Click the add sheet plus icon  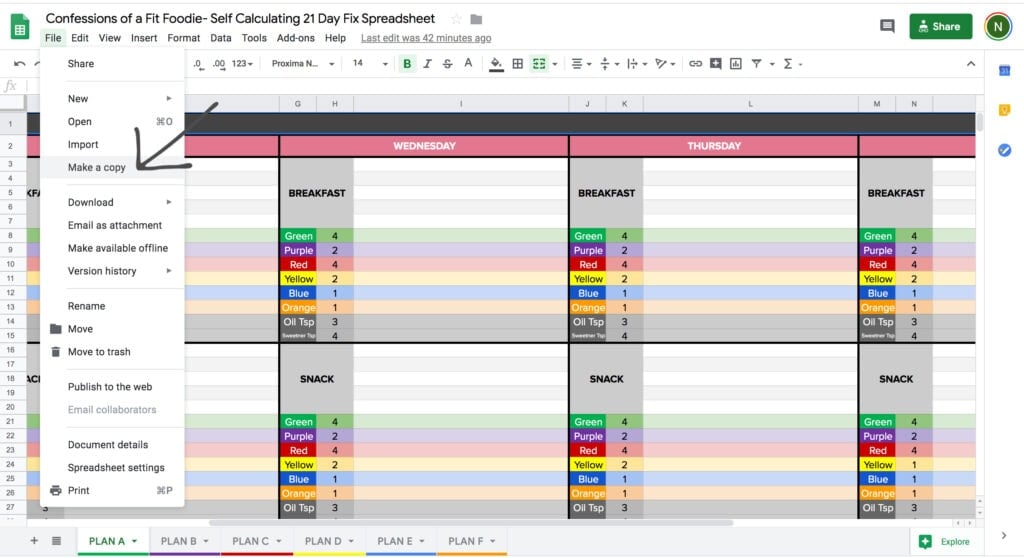click(x=34, y=540)
